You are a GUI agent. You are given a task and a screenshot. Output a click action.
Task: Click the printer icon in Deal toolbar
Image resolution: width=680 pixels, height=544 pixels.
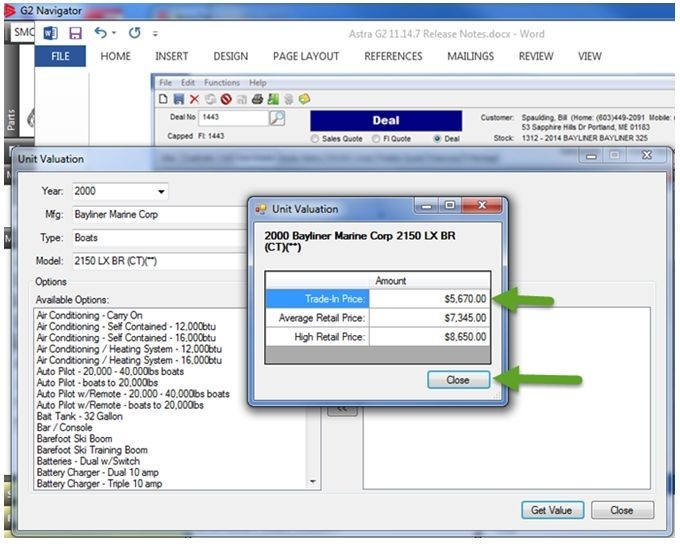point(257,99)
